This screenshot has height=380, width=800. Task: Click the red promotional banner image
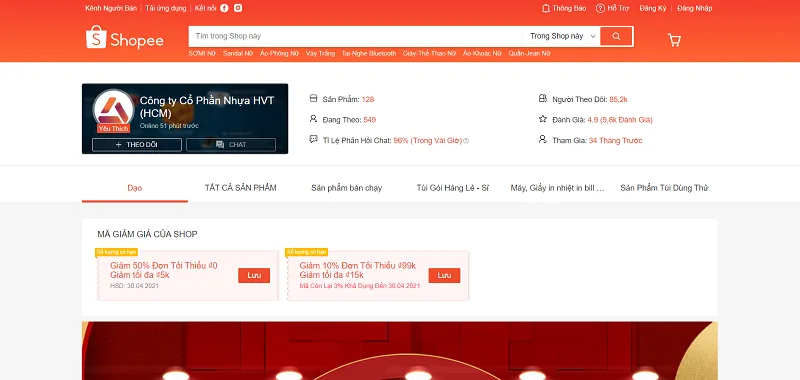pyautogui.click(x=399, y=351)
